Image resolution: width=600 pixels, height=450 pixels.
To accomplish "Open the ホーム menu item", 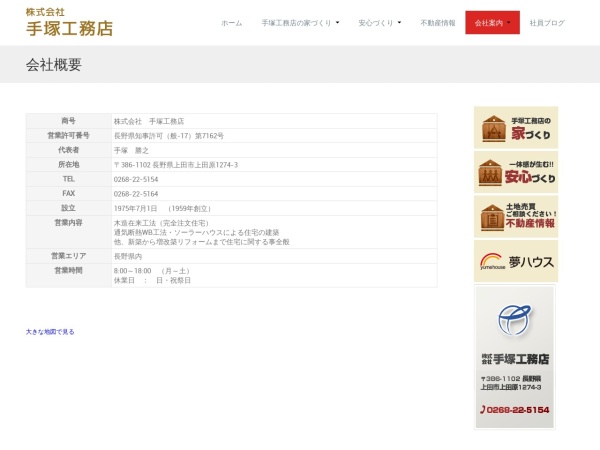I will (x=232, y=23).
